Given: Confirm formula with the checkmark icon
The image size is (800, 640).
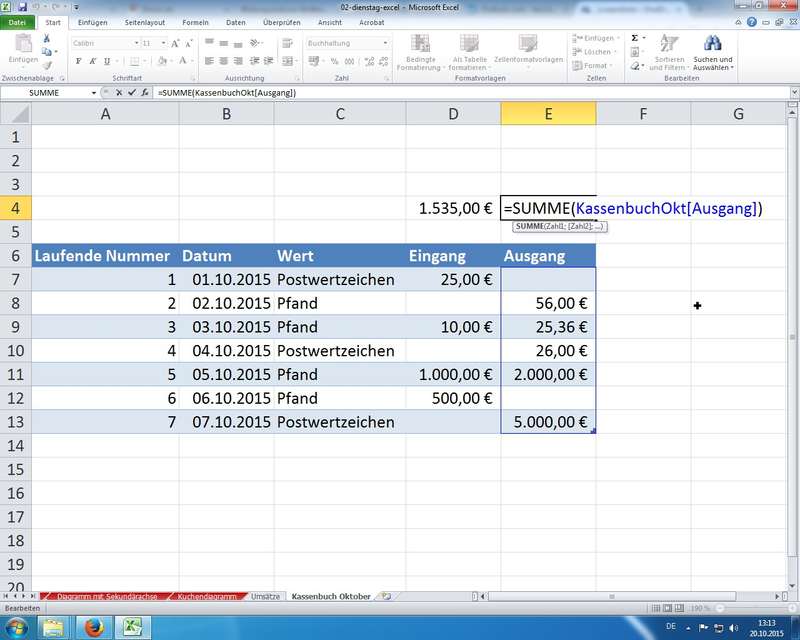Looking at the screenshot, I should (x=132, y=93).
